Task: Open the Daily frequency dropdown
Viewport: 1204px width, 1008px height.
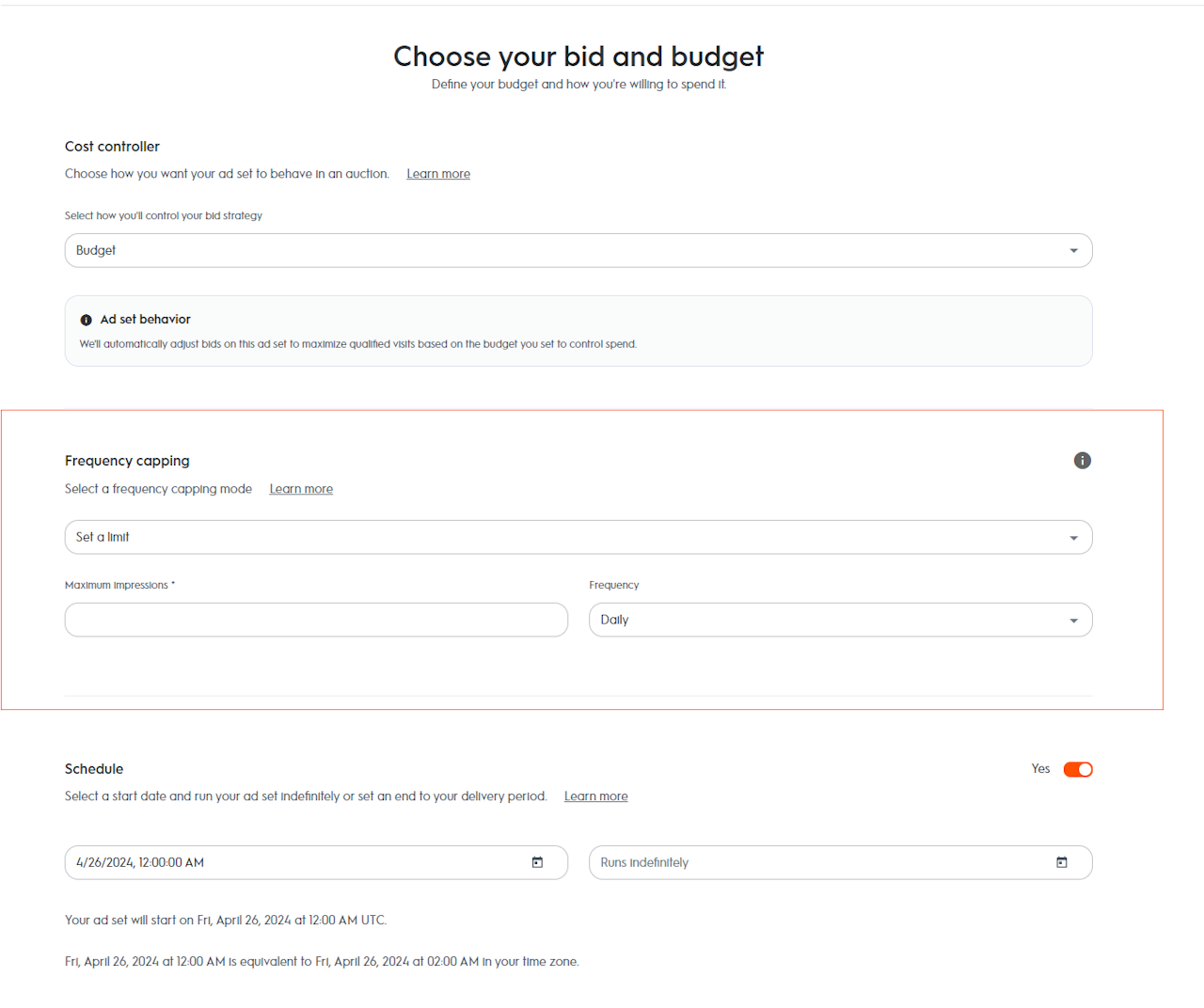Action: [x=828, y=621]
